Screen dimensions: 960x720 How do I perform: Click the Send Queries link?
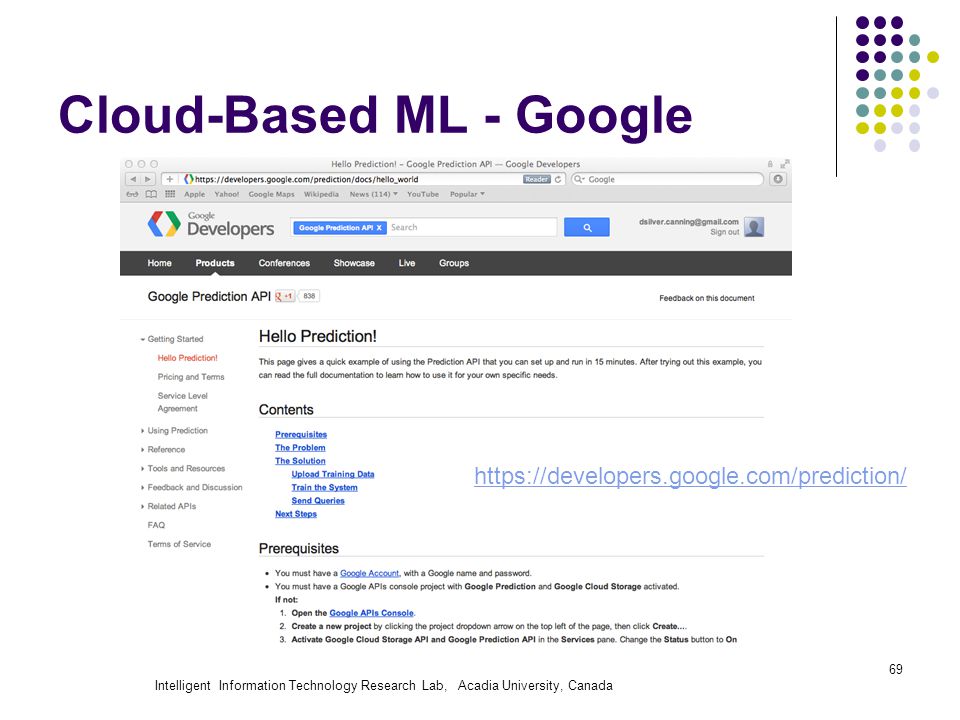point(318,501)
